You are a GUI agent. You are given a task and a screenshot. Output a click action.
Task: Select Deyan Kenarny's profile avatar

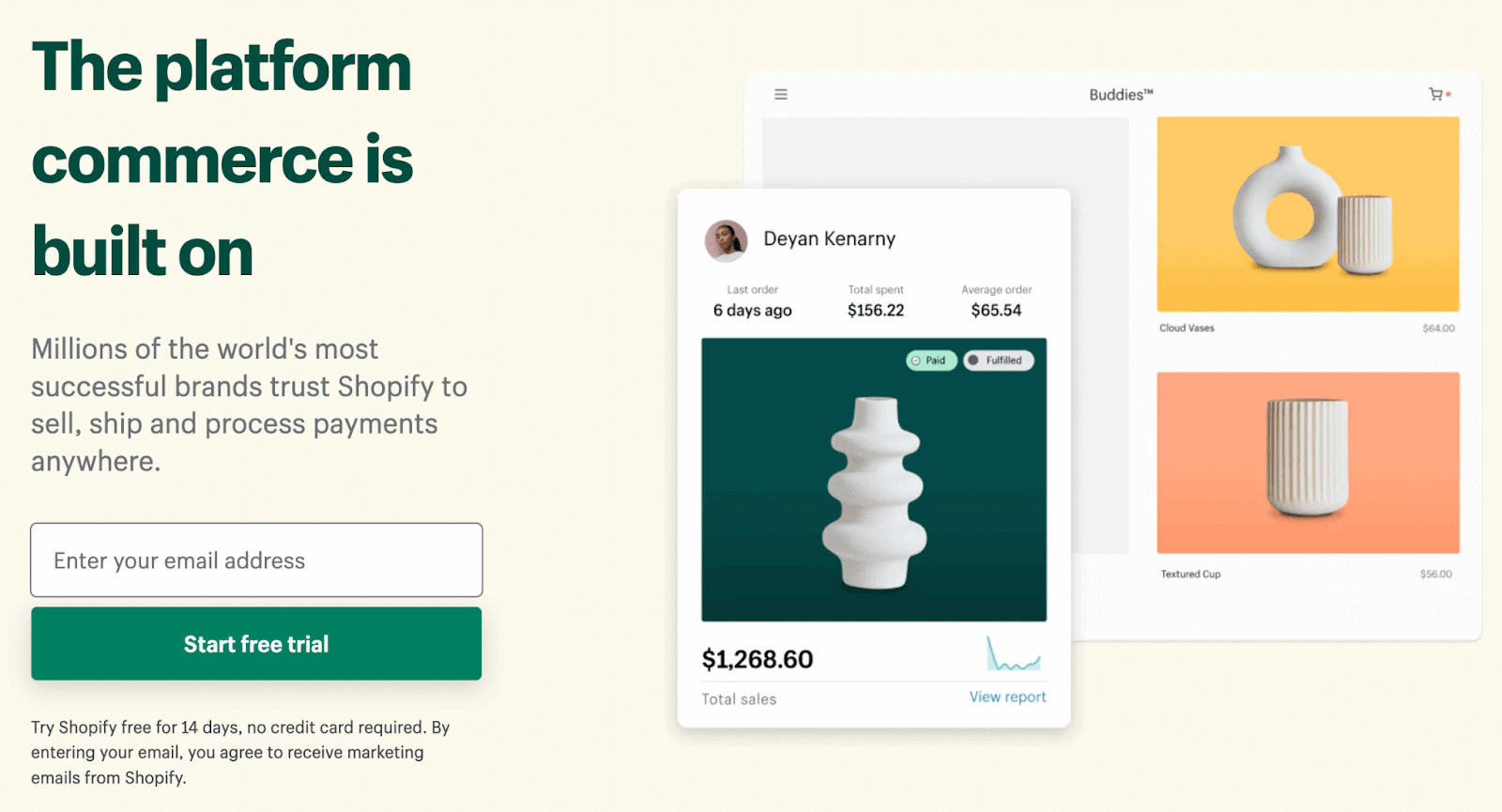[725, 240]
